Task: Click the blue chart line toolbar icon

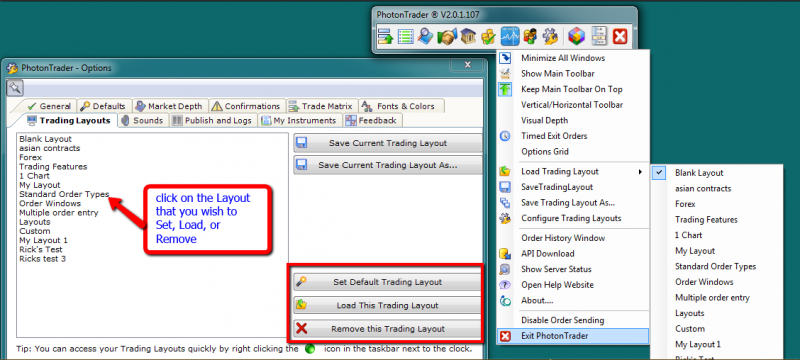Action: tap(510, 37)
